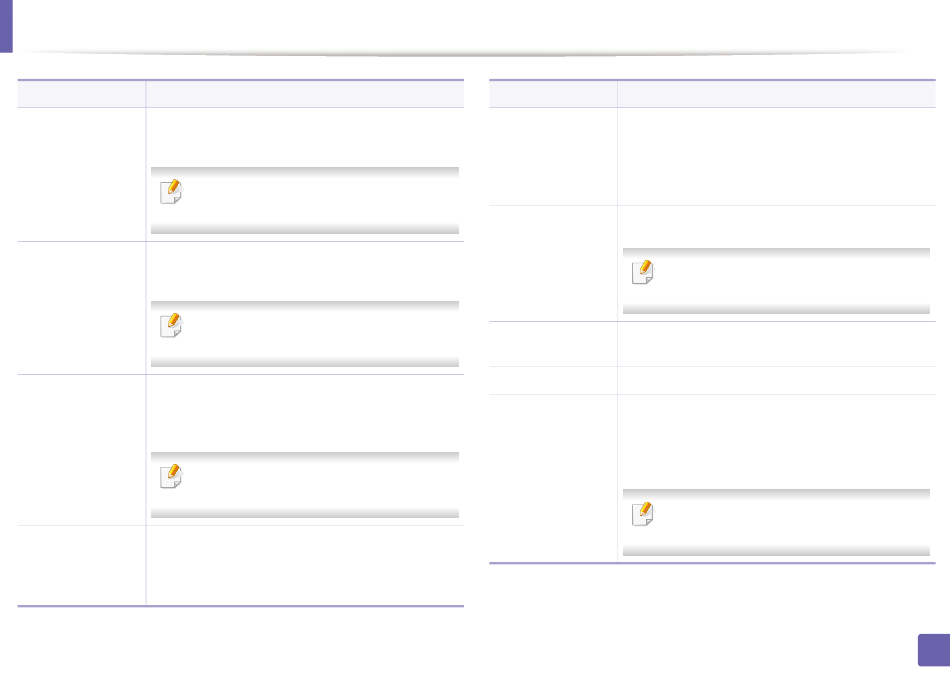
Task: Click the thin fourth row of right table
Action: (x=712, y=381)
